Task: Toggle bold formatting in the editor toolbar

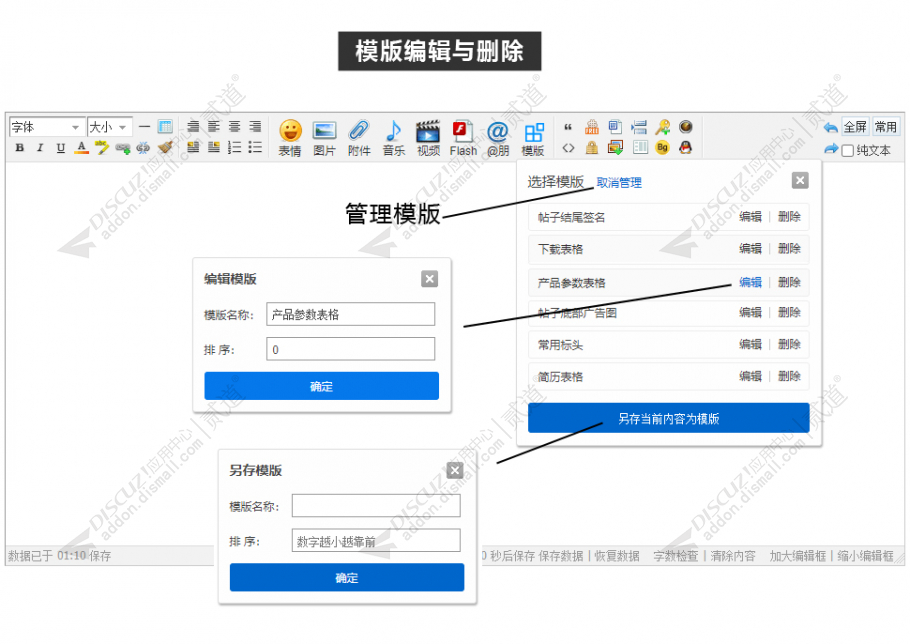Action: (x=20, y=147)
